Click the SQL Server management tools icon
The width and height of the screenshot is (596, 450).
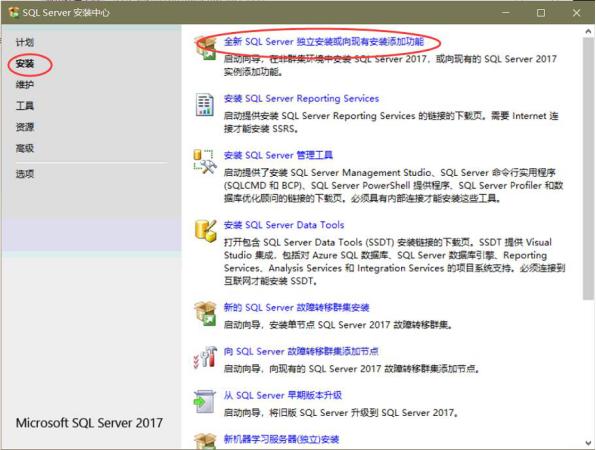pyautogui.click(x=205, y=162)
